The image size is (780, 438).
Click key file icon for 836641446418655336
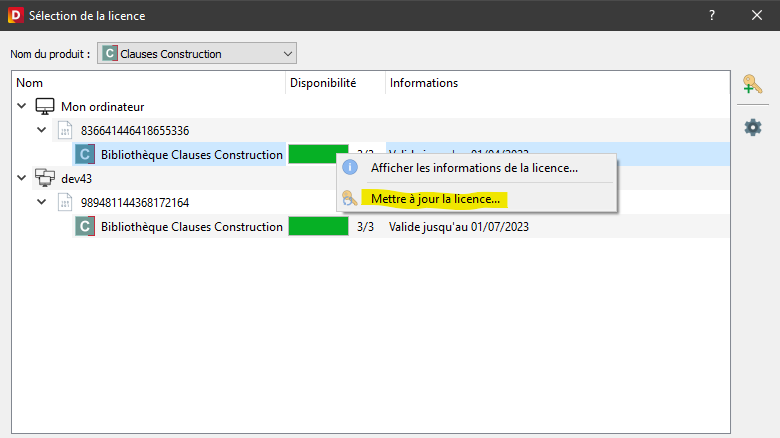pos(65,130)
